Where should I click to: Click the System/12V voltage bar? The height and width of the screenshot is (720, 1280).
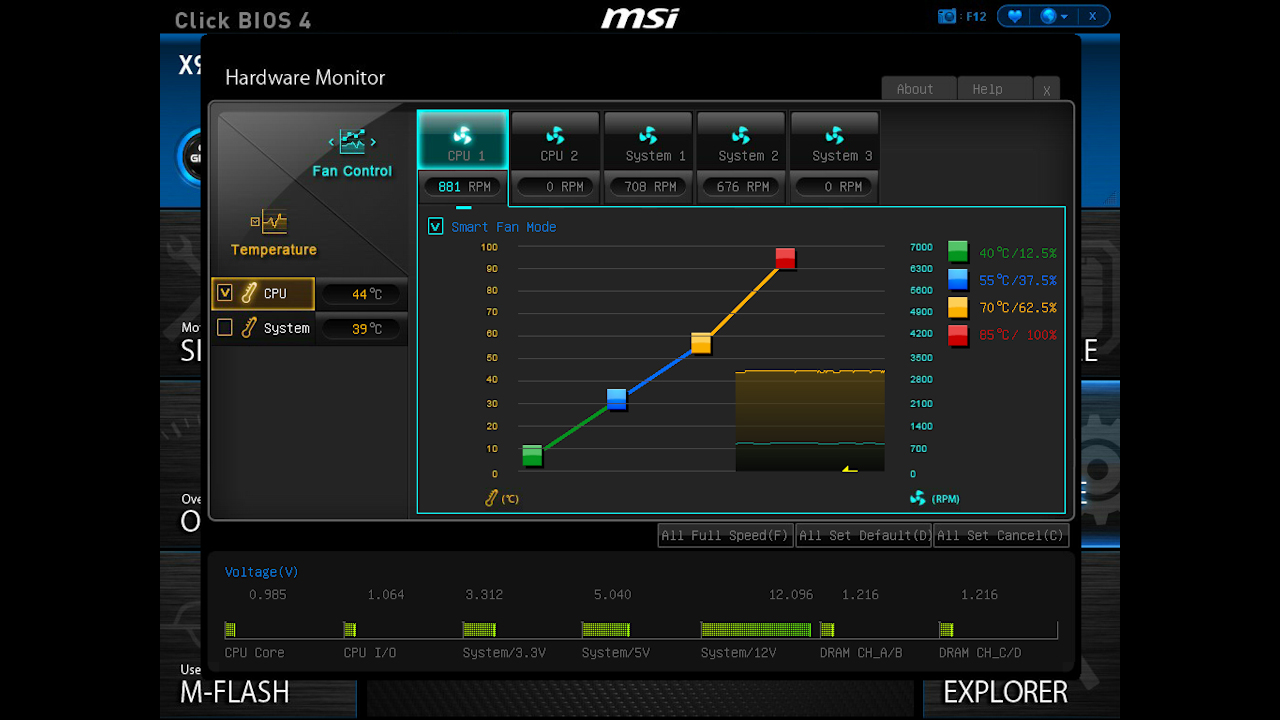(x=756, y=629)
